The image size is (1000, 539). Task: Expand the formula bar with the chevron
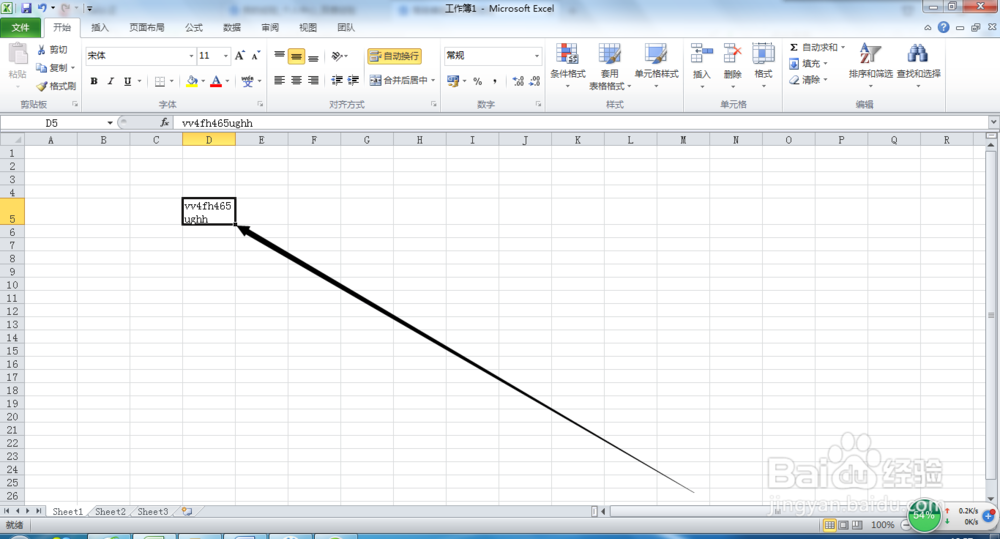993,122
